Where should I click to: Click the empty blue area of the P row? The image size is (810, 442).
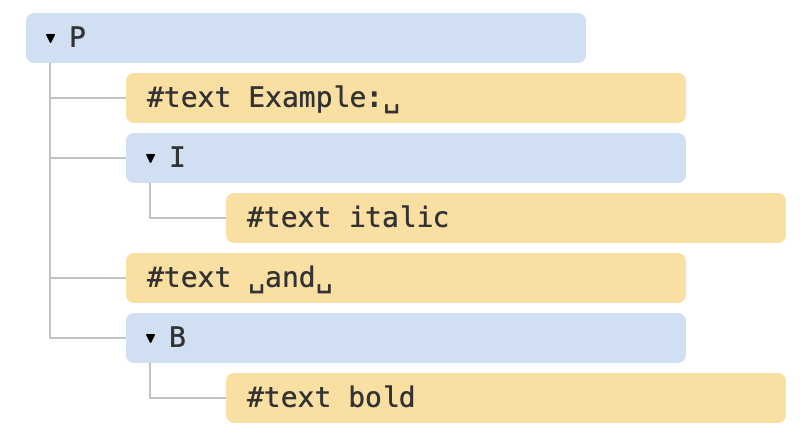(336, 38)
